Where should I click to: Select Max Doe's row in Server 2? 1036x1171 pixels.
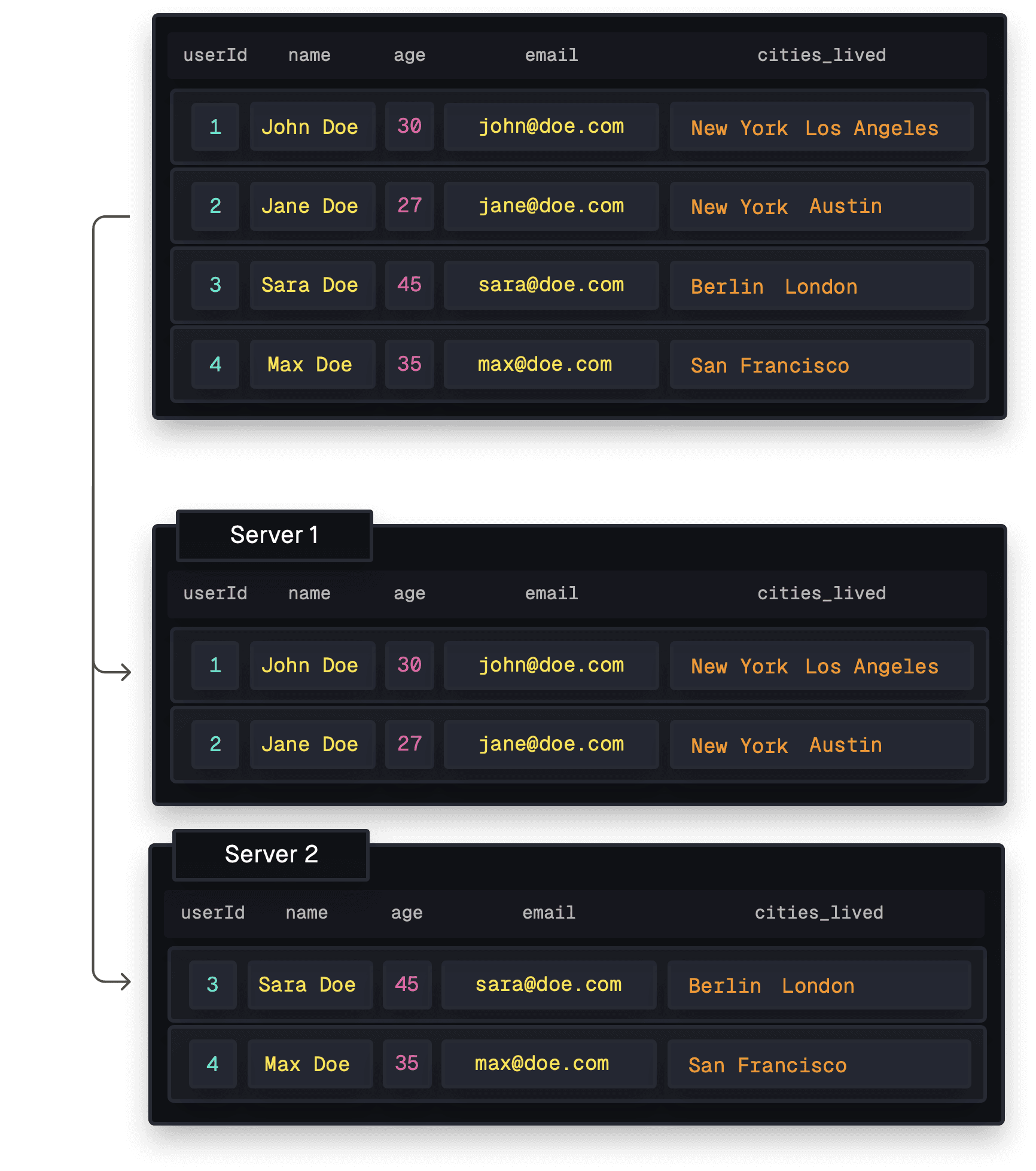[578, 1064]
